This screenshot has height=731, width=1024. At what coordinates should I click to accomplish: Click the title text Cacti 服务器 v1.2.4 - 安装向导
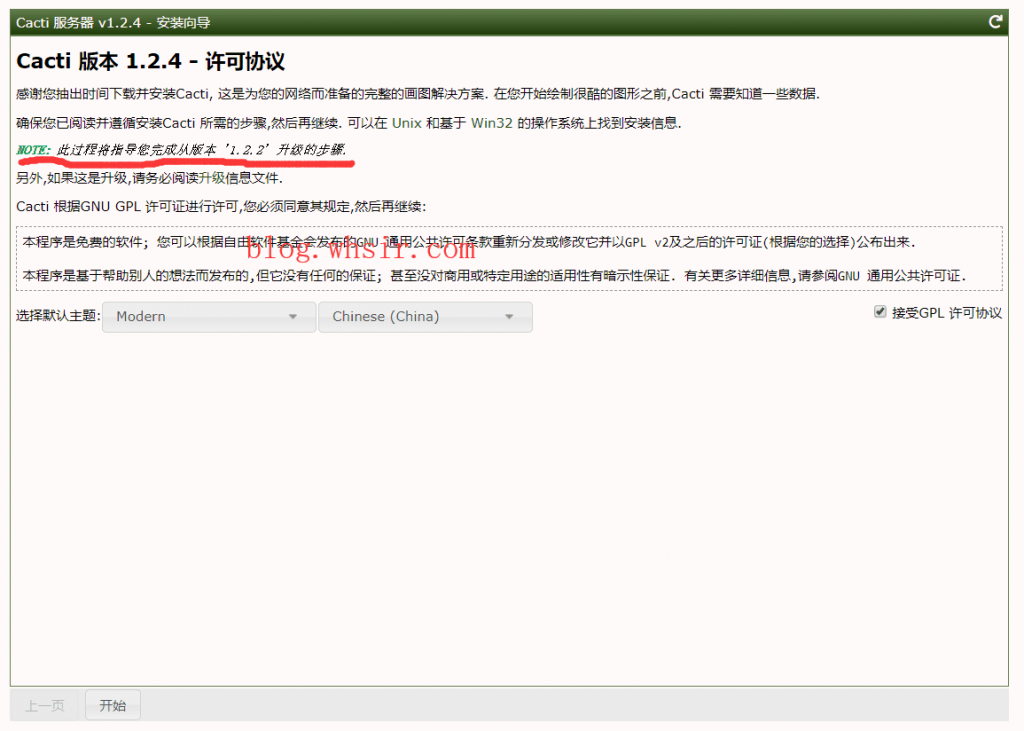pyautogui.click(x=113, y=23)
